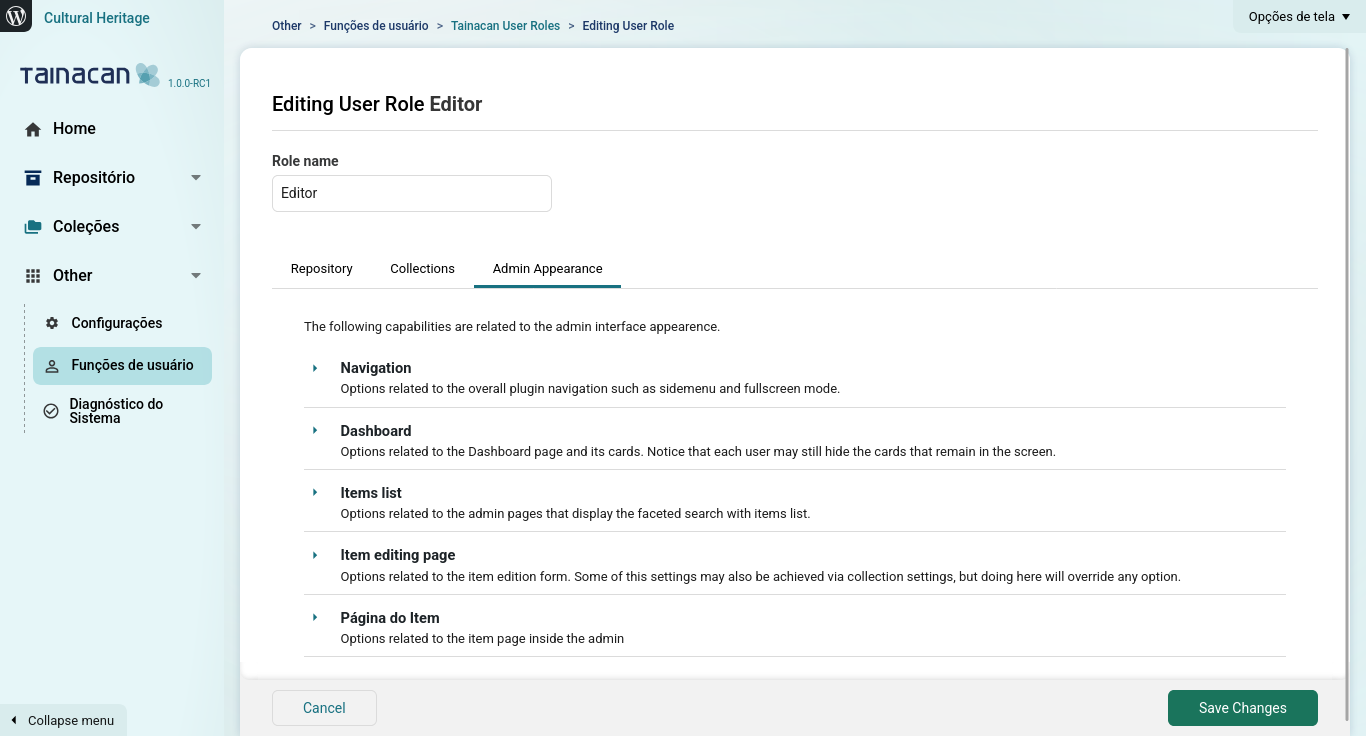This screenshot has width=1366, height=736.
Task: Click the Role name input field
Action: 411,194
